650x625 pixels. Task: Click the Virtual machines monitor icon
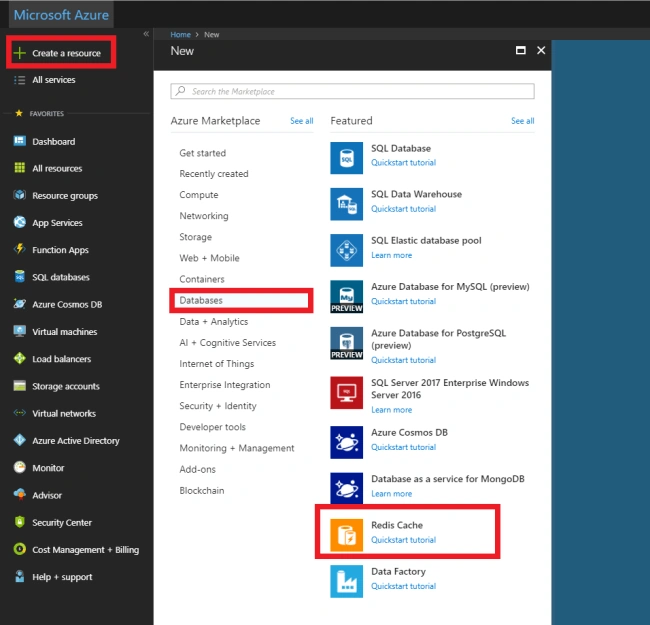point(19,331)
